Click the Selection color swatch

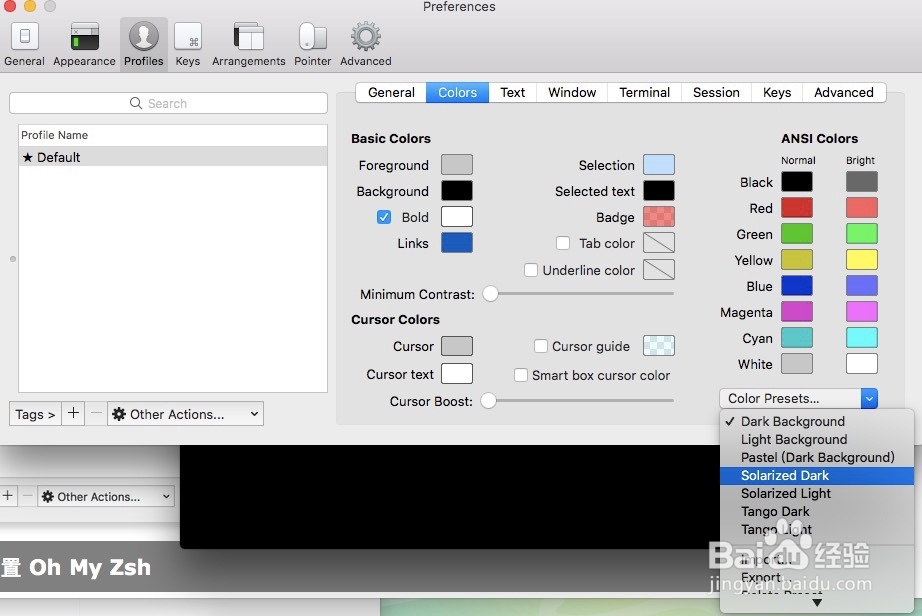pos(659,165)
